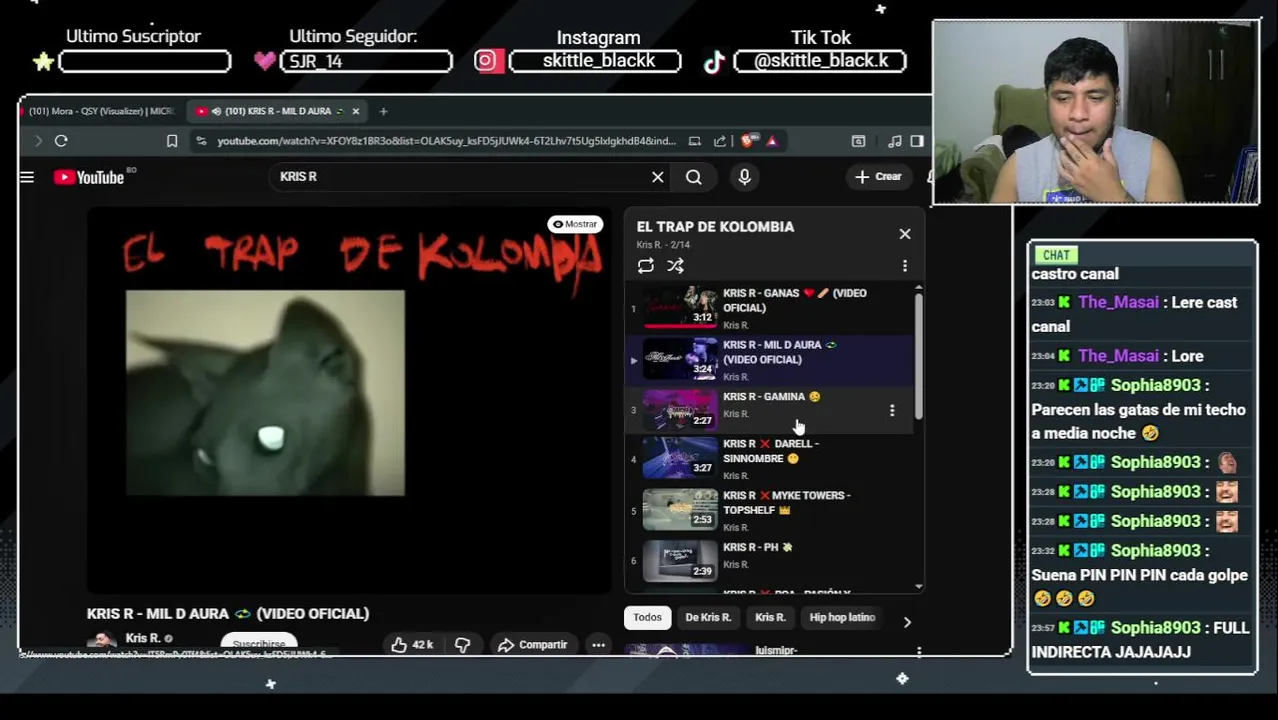Select the KRIS R - MIL D AURA playlist entry
This screenshot has height=720, width=1278.
[x=770, y=360]
